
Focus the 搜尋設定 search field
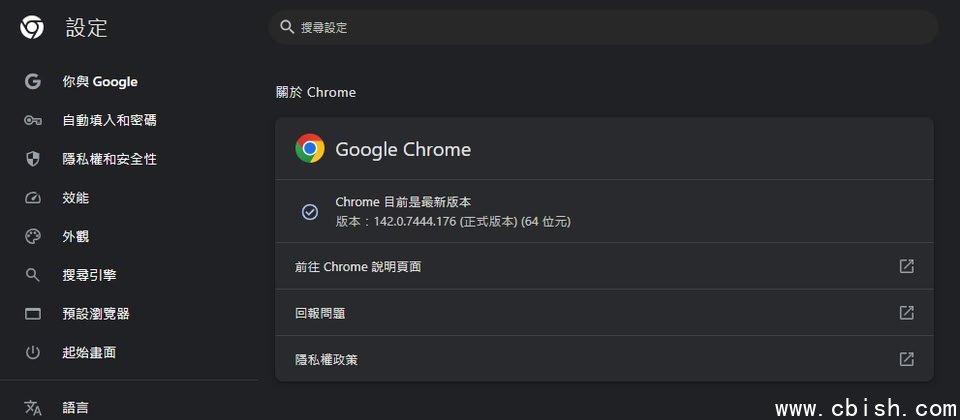600,28
